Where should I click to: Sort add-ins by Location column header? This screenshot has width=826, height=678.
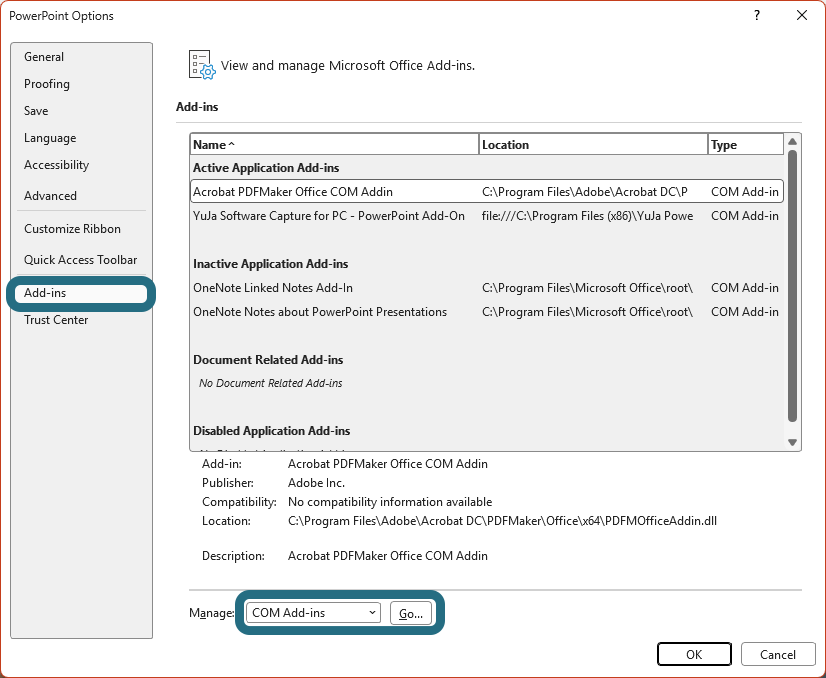point(593,144)
